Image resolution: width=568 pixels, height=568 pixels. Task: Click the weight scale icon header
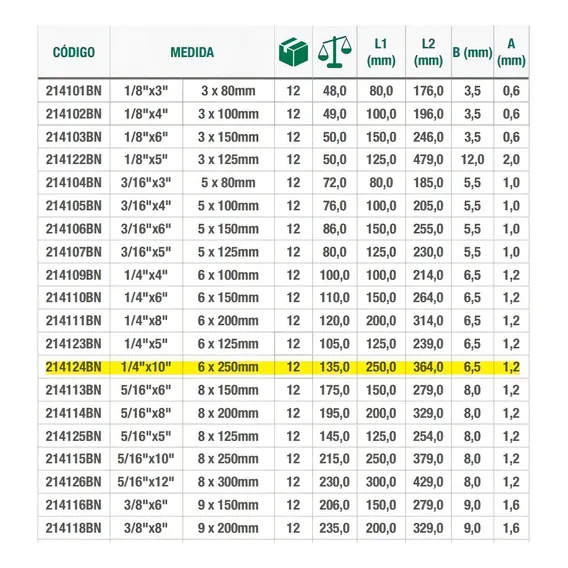pyautogui.click(x=335, y=52)
